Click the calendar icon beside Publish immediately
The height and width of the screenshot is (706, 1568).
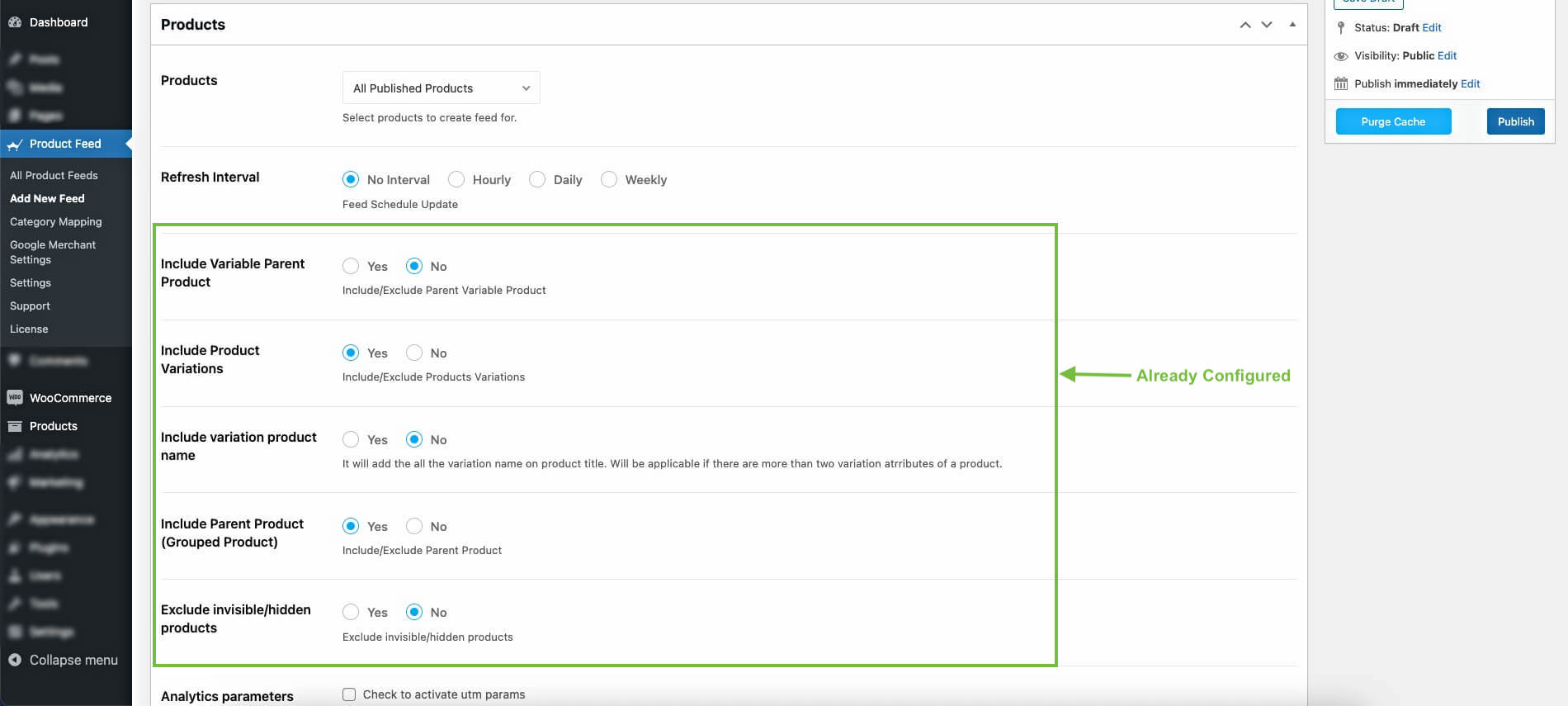click(1341, 83)
